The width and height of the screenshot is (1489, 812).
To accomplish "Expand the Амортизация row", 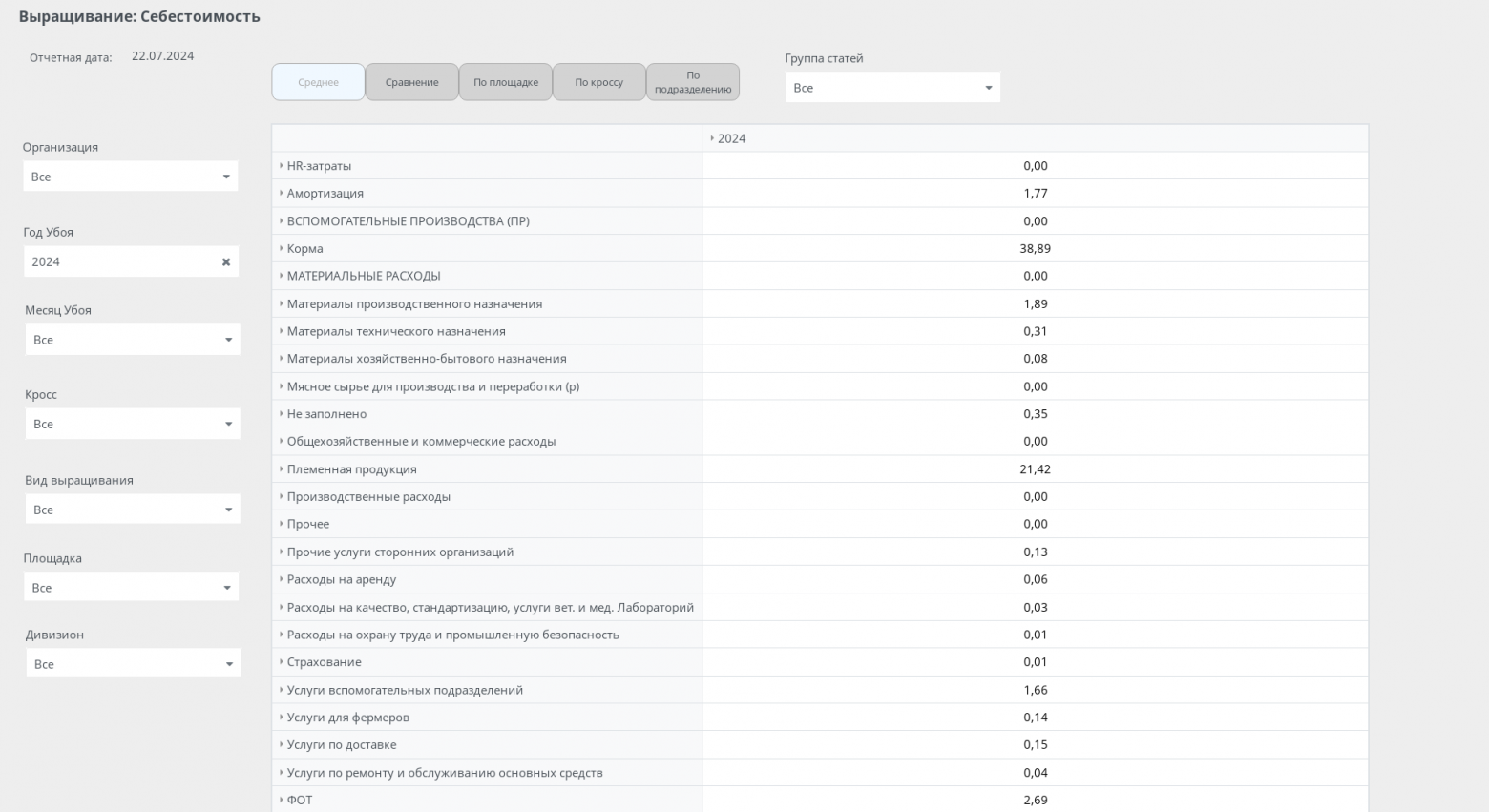I will 282,194.
